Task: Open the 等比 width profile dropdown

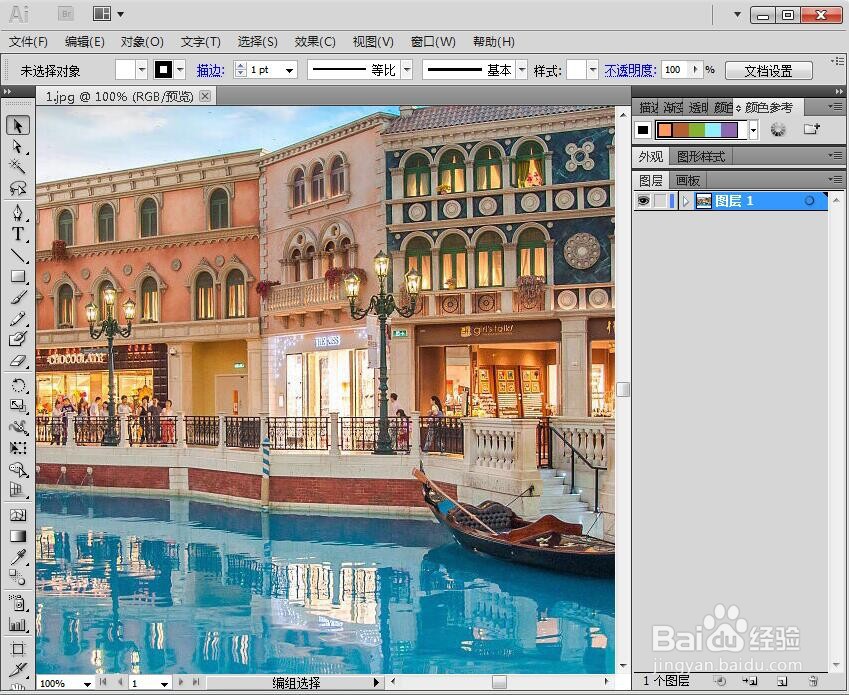Action: 407,70
